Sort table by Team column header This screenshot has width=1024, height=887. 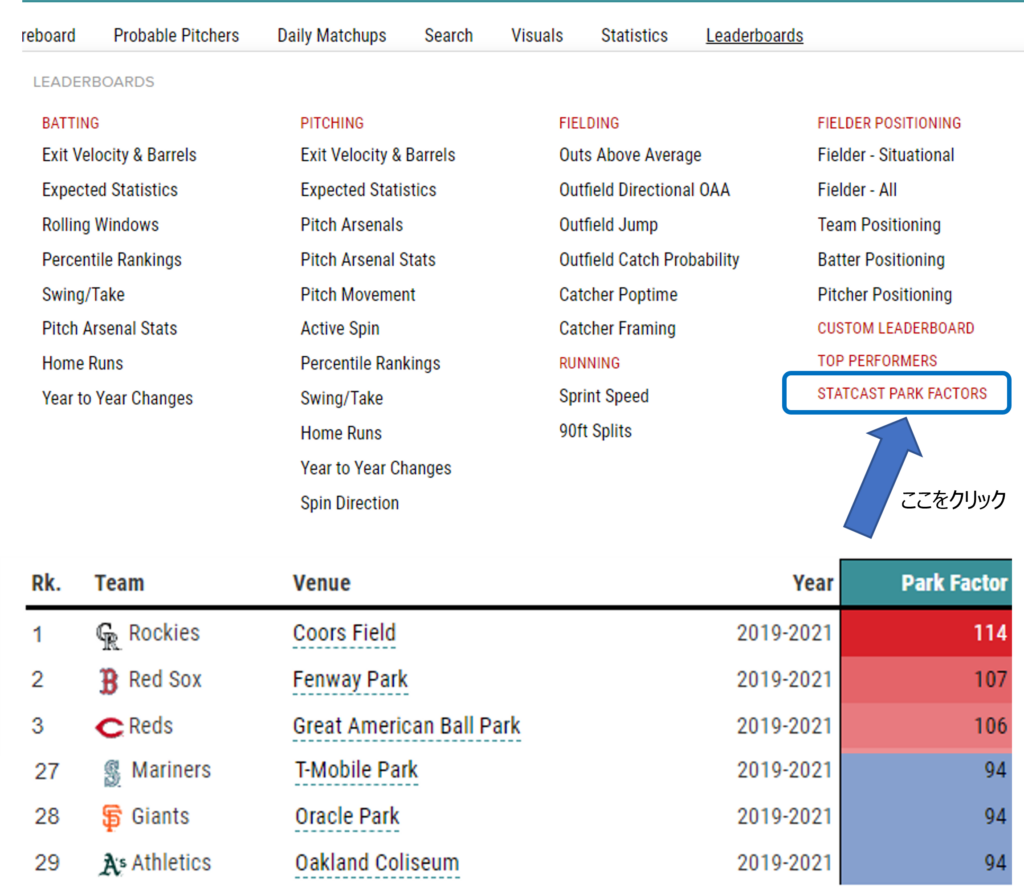click(119, 583)
